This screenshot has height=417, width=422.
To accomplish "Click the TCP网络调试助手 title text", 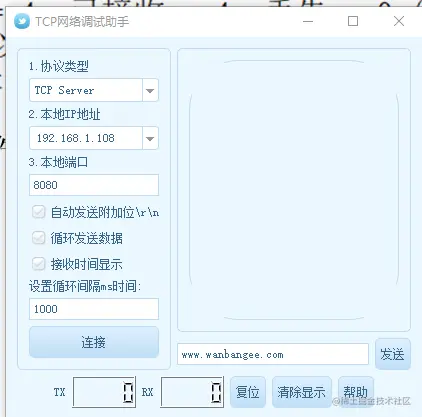I will pos(82,22).
